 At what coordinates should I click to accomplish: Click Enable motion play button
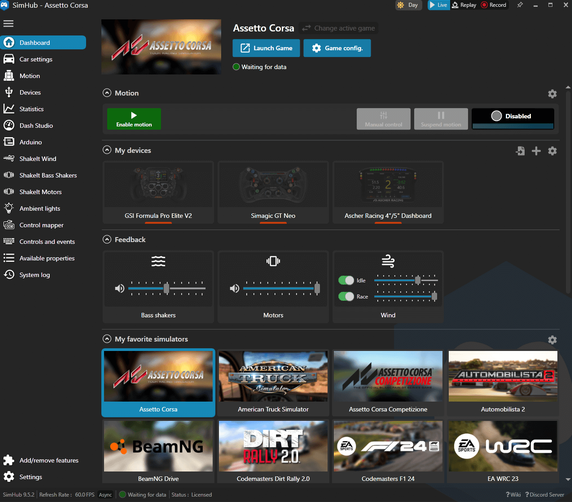click(x=134, y=119)
